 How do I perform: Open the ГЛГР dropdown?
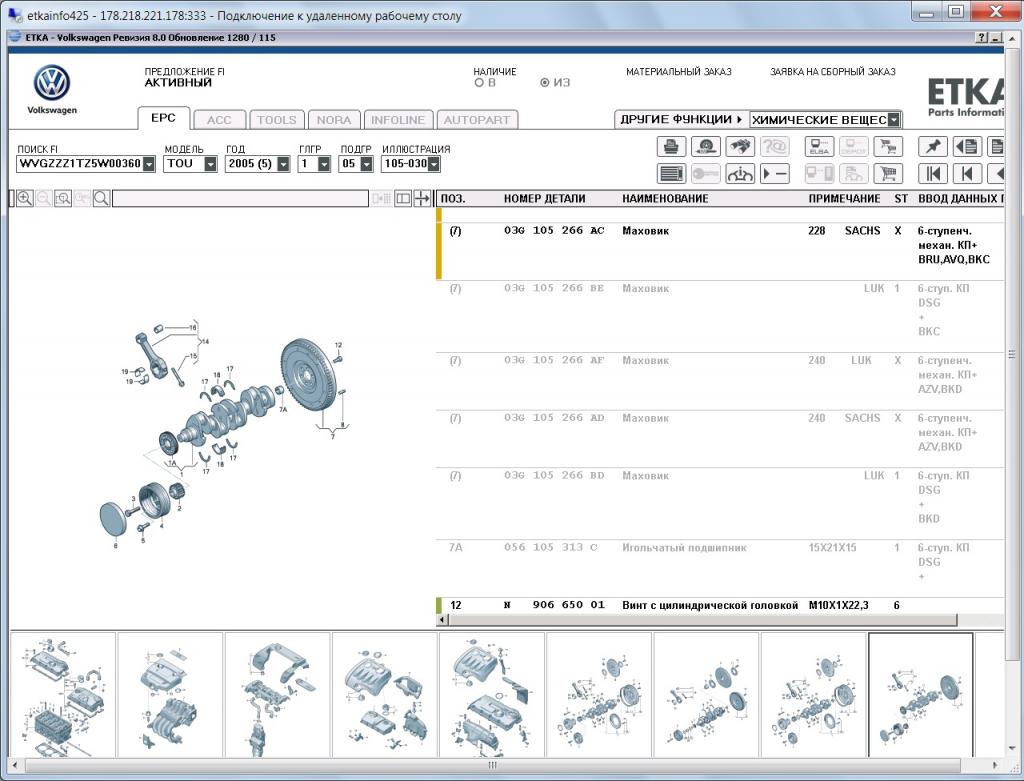[x=324, y=164]
